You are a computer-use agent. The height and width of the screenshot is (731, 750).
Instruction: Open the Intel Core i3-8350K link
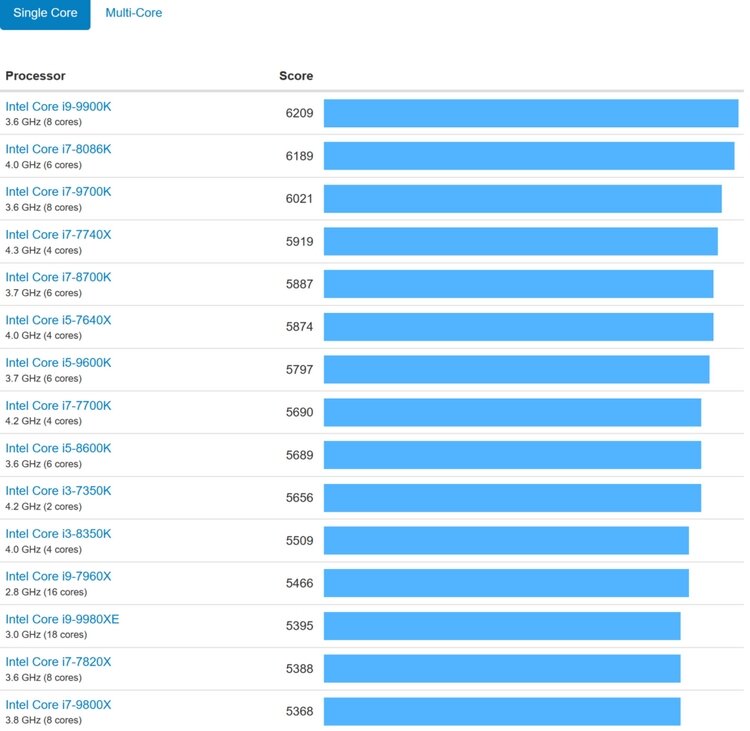(58, 534)
